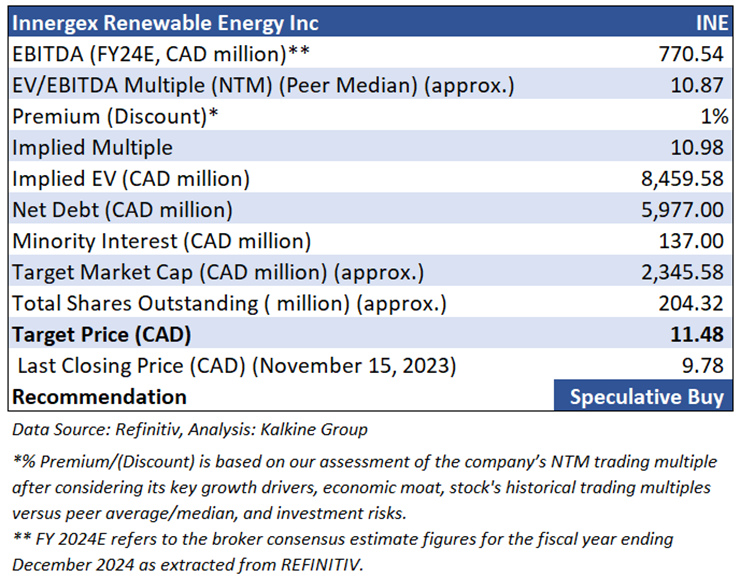Click the Target Price value 11.48
The width and height of the screenshot is (740, 577).
point(699,334)
